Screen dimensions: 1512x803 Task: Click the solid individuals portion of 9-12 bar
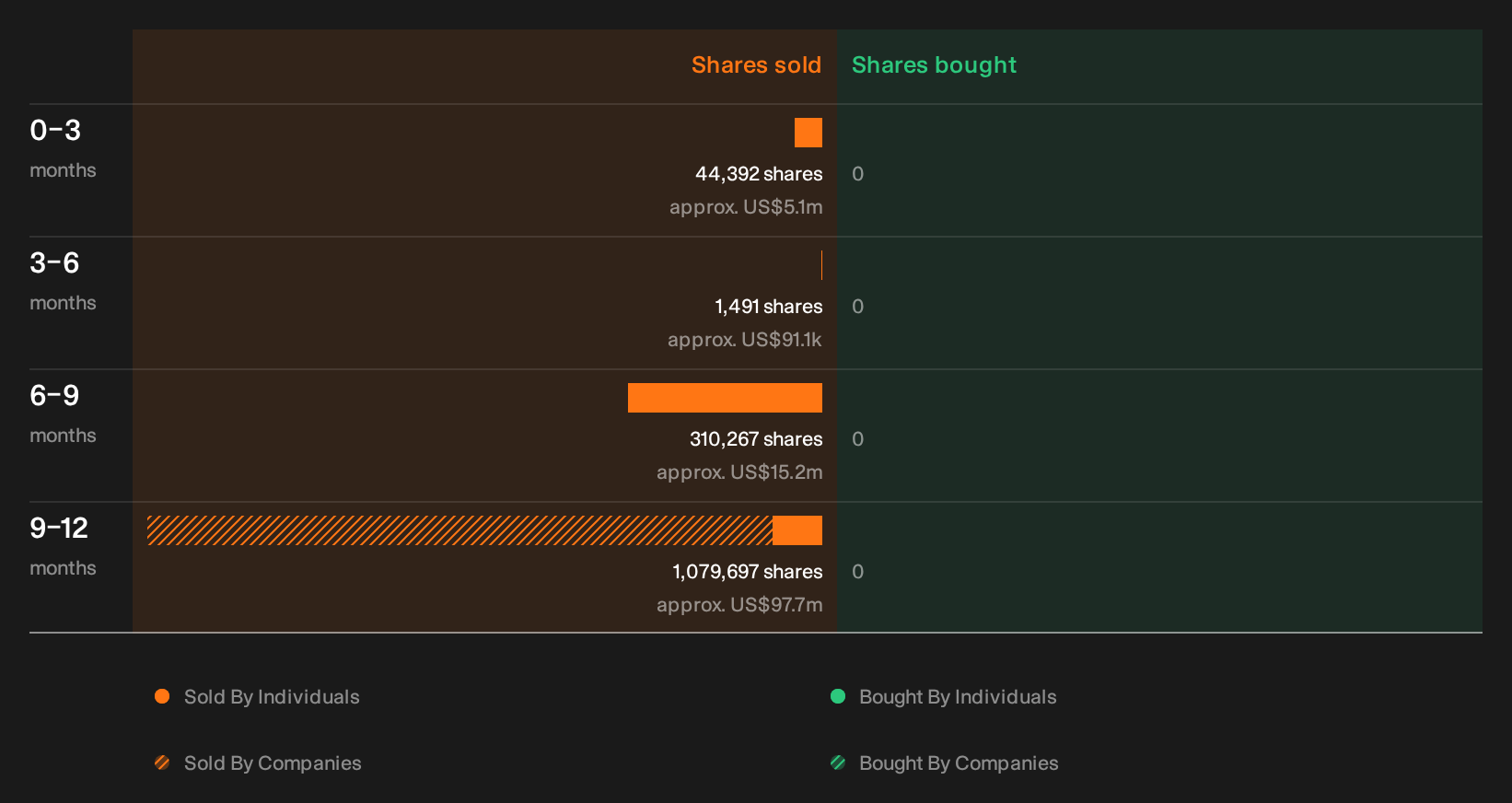click(797, 530)
